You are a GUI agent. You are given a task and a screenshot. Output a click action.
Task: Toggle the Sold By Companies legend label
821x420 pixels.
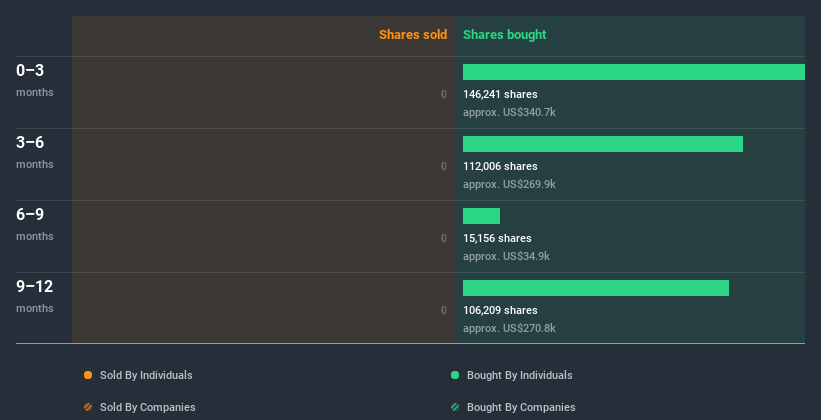tap(148, 407)
